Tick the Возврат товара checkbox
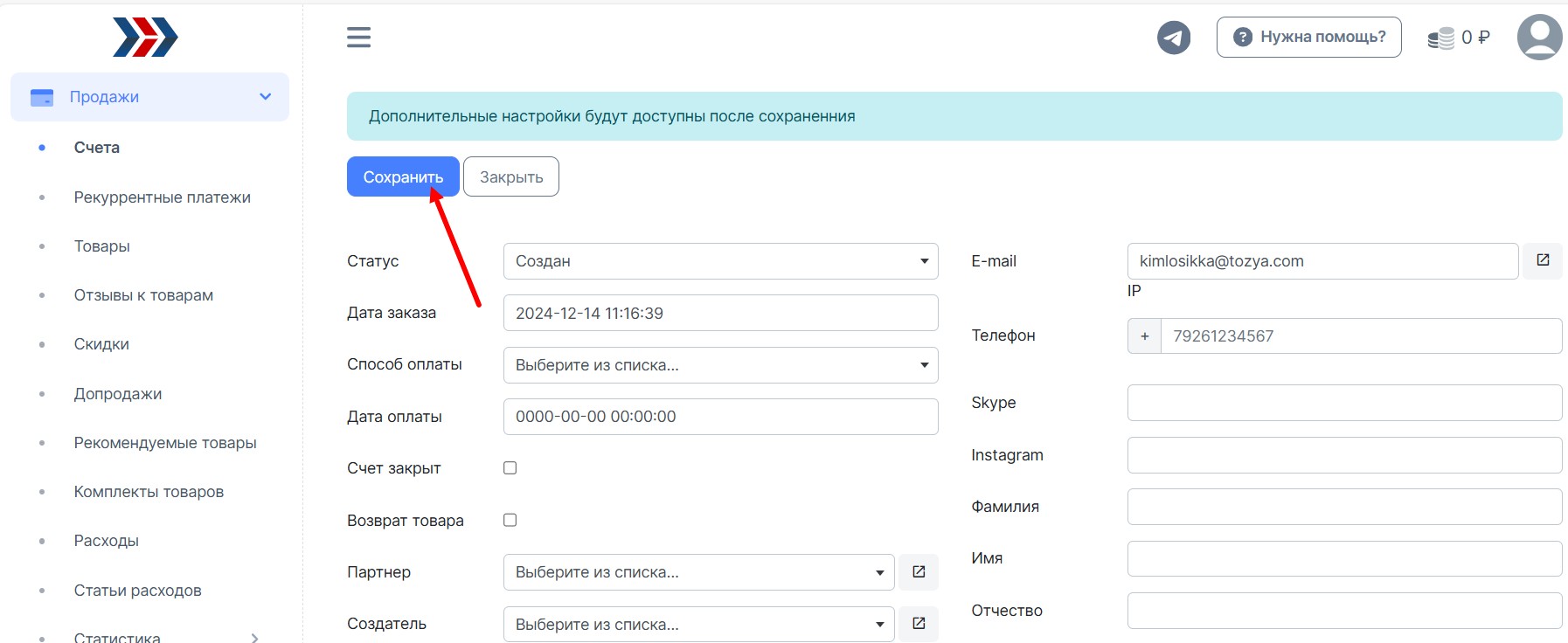This screenshot has height=643, width=1568. tap(510, 520)
